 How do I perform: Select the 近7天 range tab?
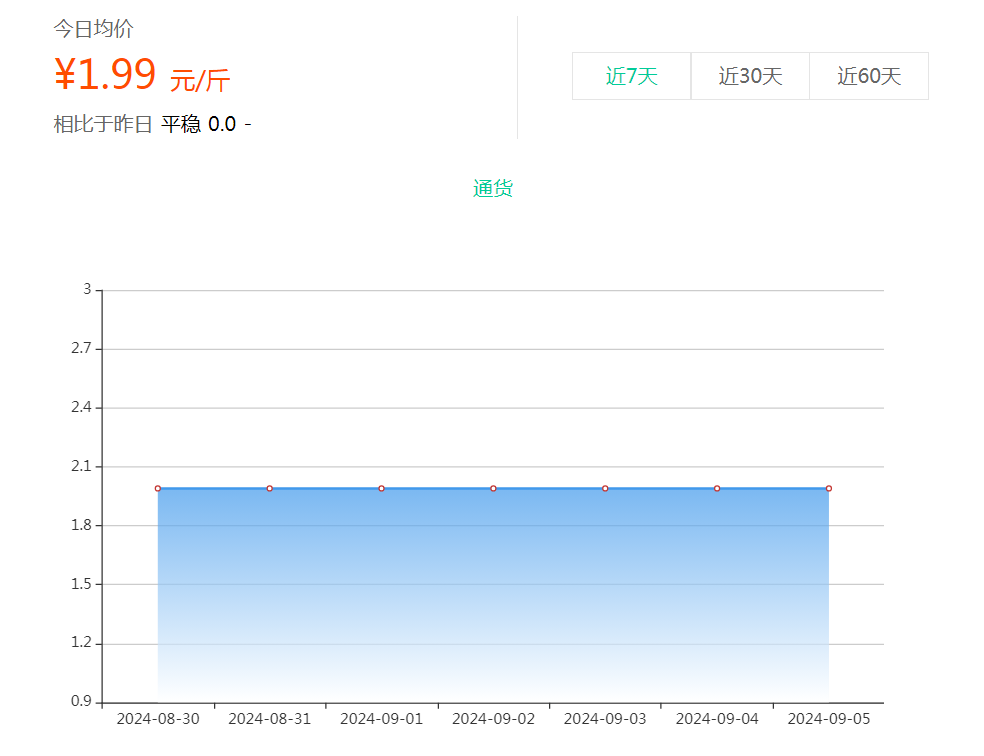point(631,76)
